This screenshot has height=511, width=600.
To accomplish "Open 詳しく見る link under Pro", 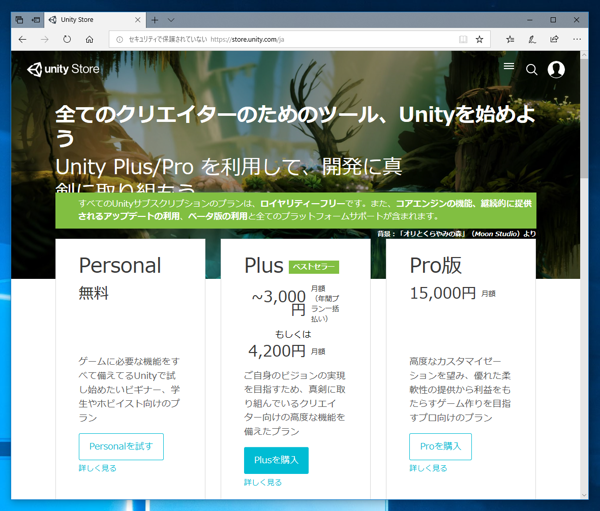I will (x=428, y=468).
